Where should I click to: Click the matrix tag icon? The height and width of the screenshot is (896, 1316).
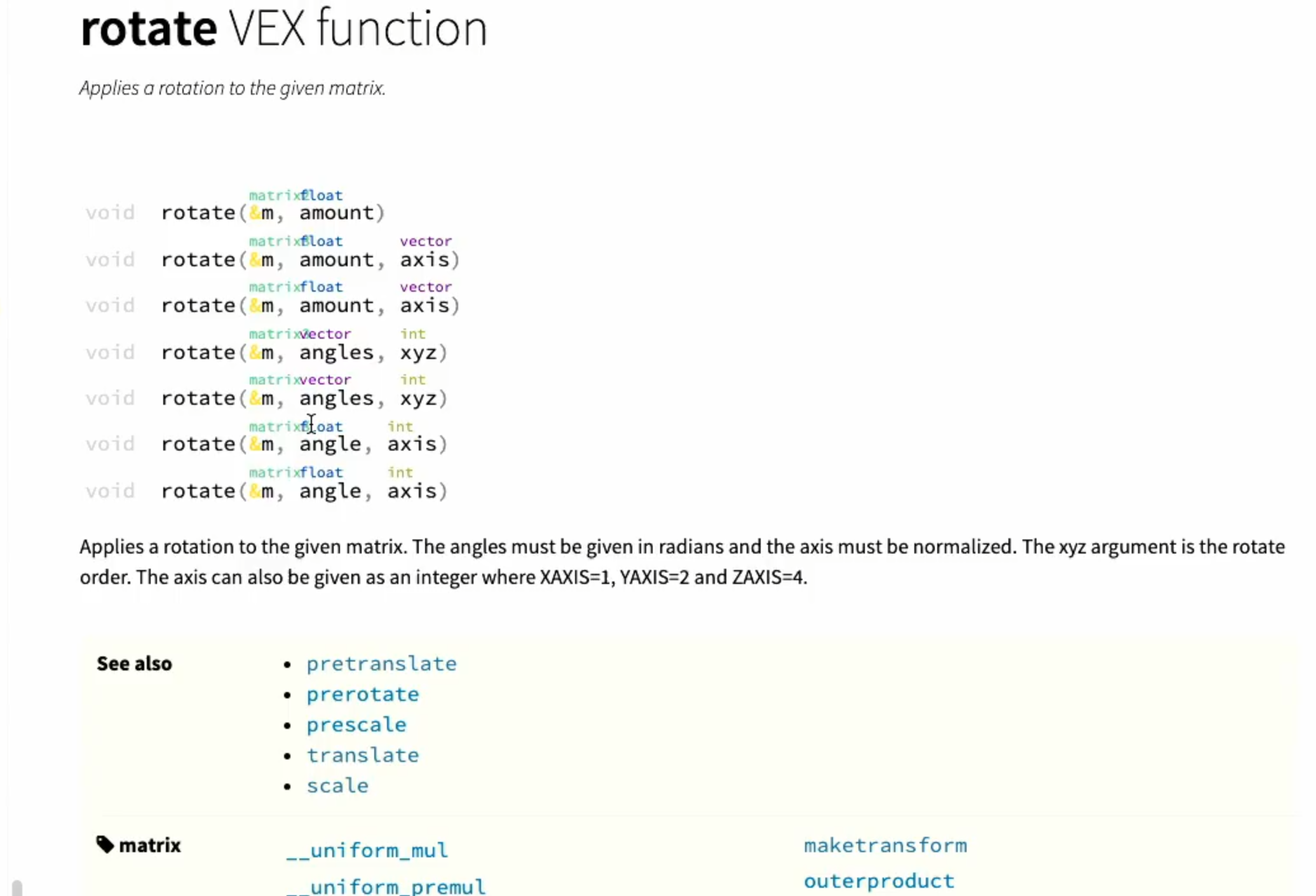(x=105, y=845)
